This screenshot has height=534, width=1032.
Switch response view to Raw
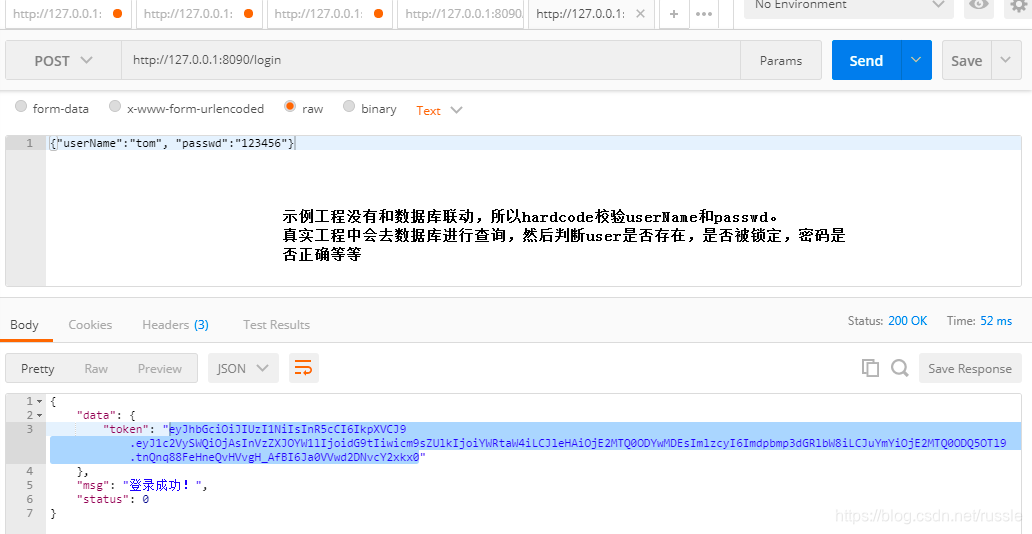tap(96, 368)
